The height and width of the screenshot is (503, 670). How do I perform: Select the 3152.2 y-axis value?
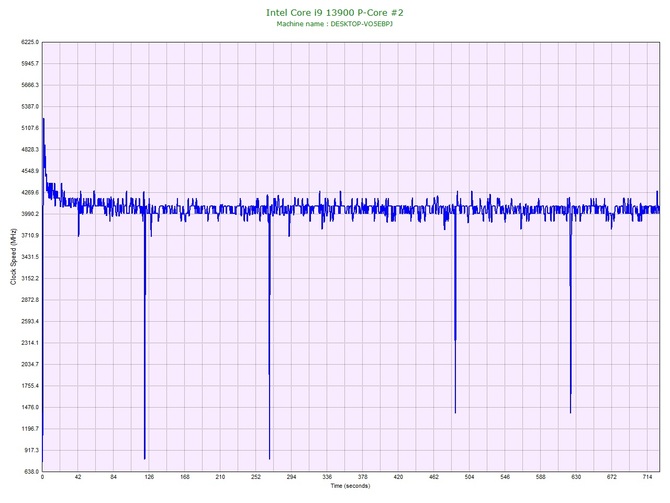(x=30, y=279)
